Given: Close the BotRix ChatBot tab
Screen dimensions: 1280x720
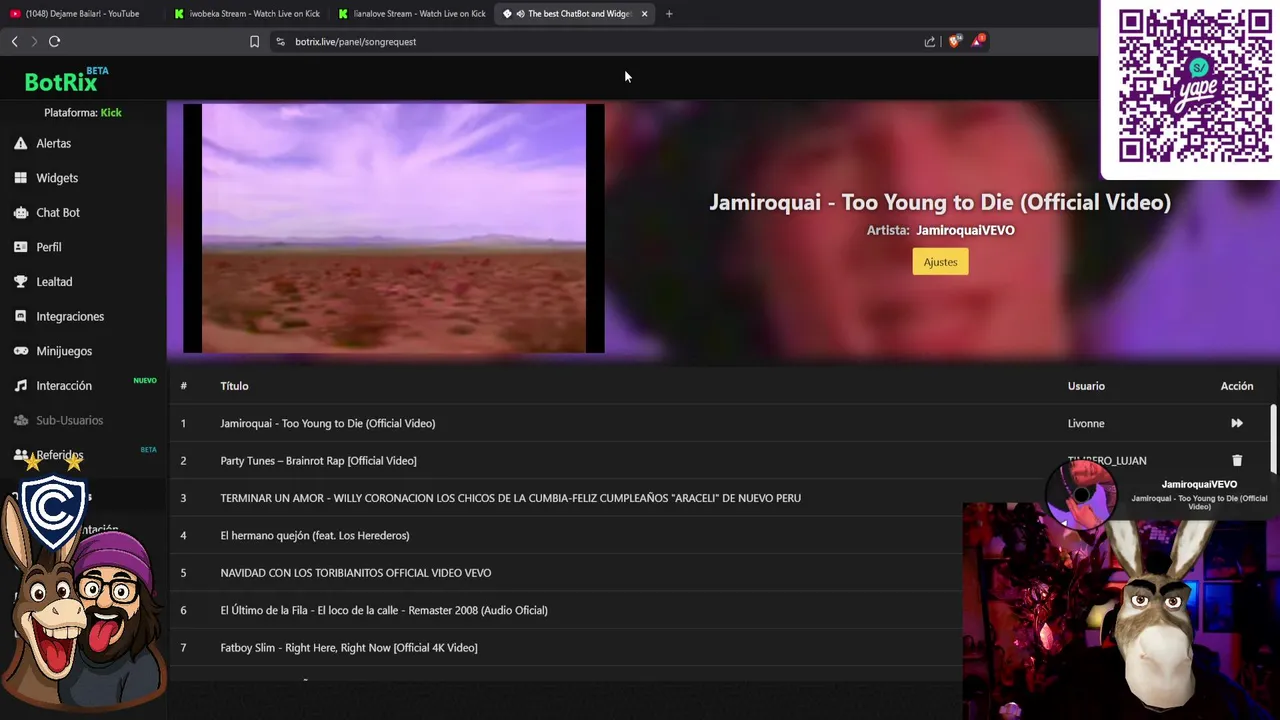Looking at the screenshot, I should pyautogui.click(x=644, y=14).
